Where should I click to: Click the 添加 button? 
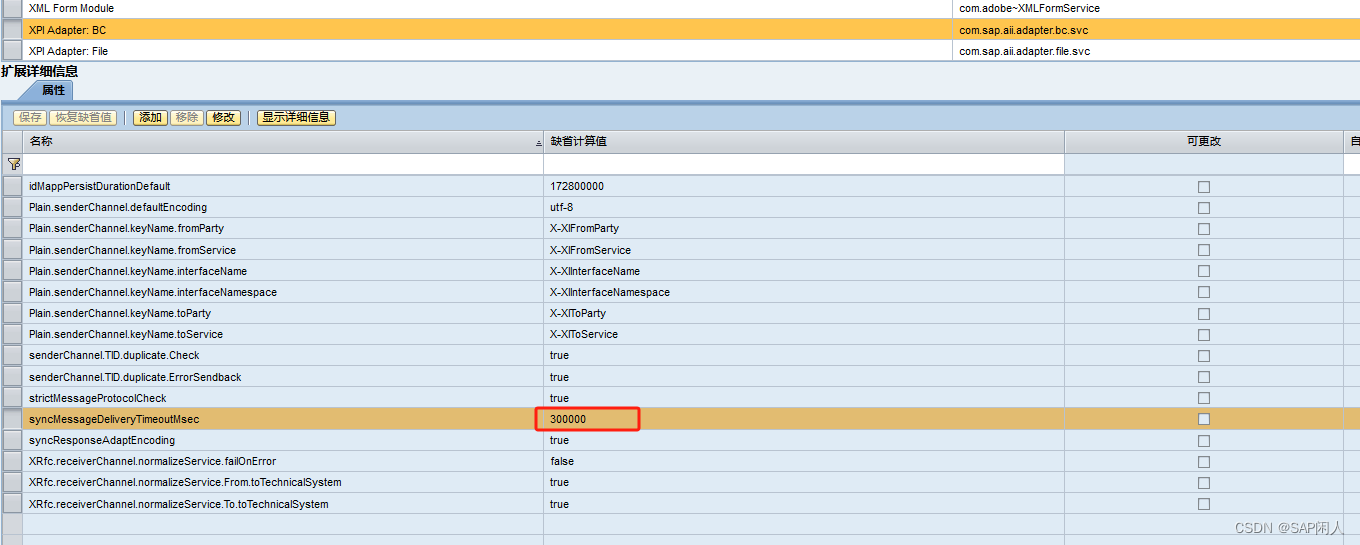coord(151,117)
